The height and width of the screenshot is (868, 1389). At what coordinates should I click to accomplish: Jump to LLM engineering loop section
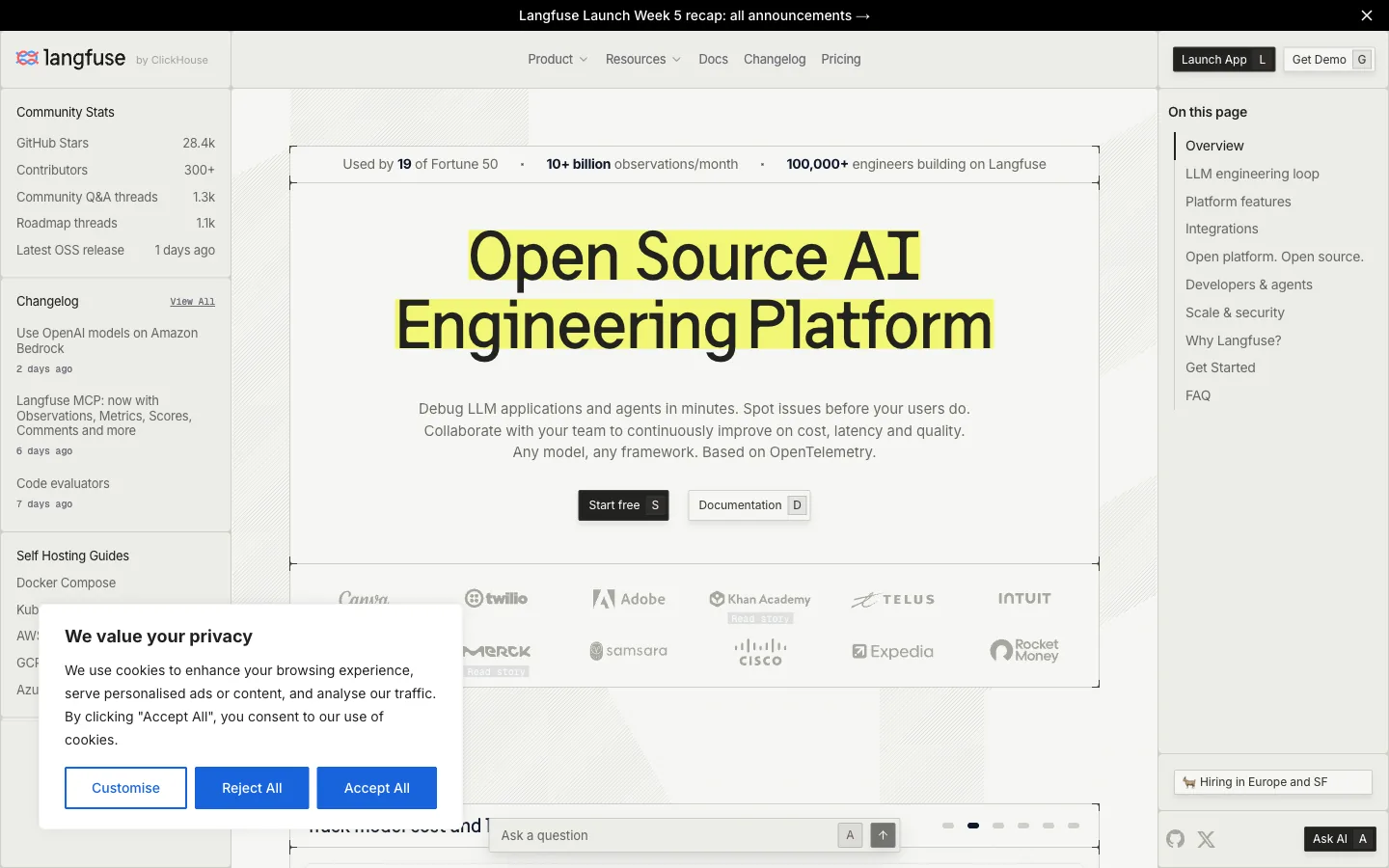(1252, 174)
